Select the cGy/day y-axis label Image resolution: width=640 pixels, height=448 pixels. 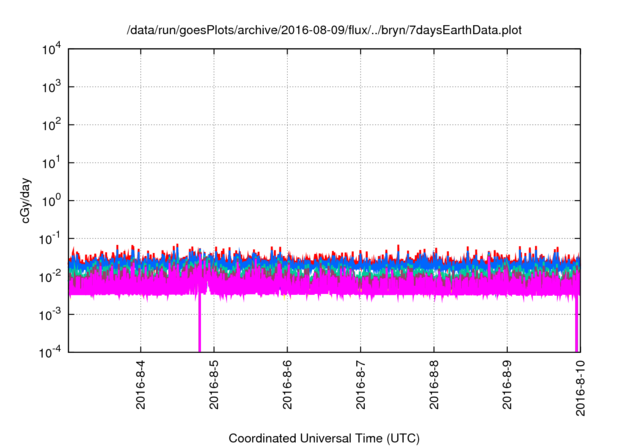pos(25,200)
